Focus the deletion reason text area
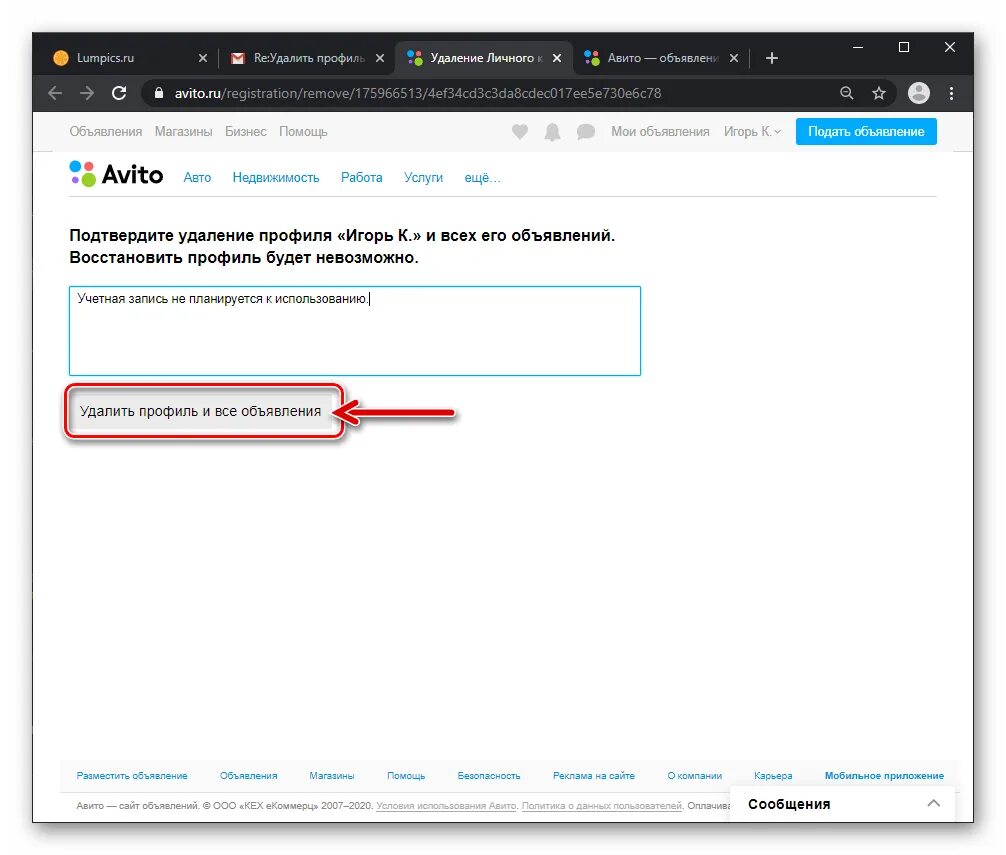The image size is (1006, 855). point(355,331)
